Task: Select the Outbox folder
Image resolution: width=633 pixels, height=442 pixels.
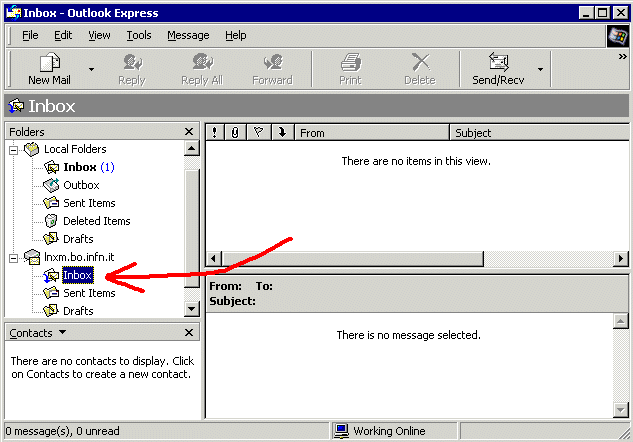Action: point(81,185)
